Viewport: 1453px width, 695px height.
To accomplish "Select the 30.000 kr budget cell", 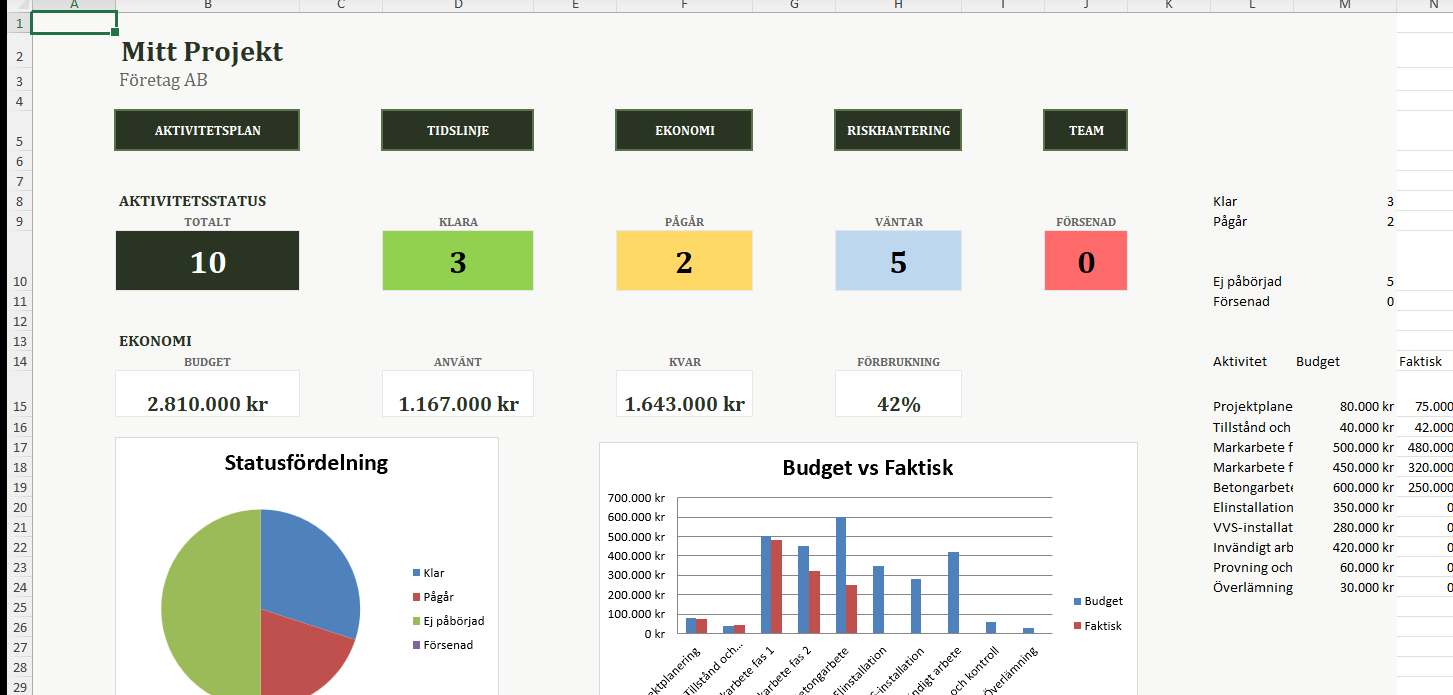I will point(1344,587).
